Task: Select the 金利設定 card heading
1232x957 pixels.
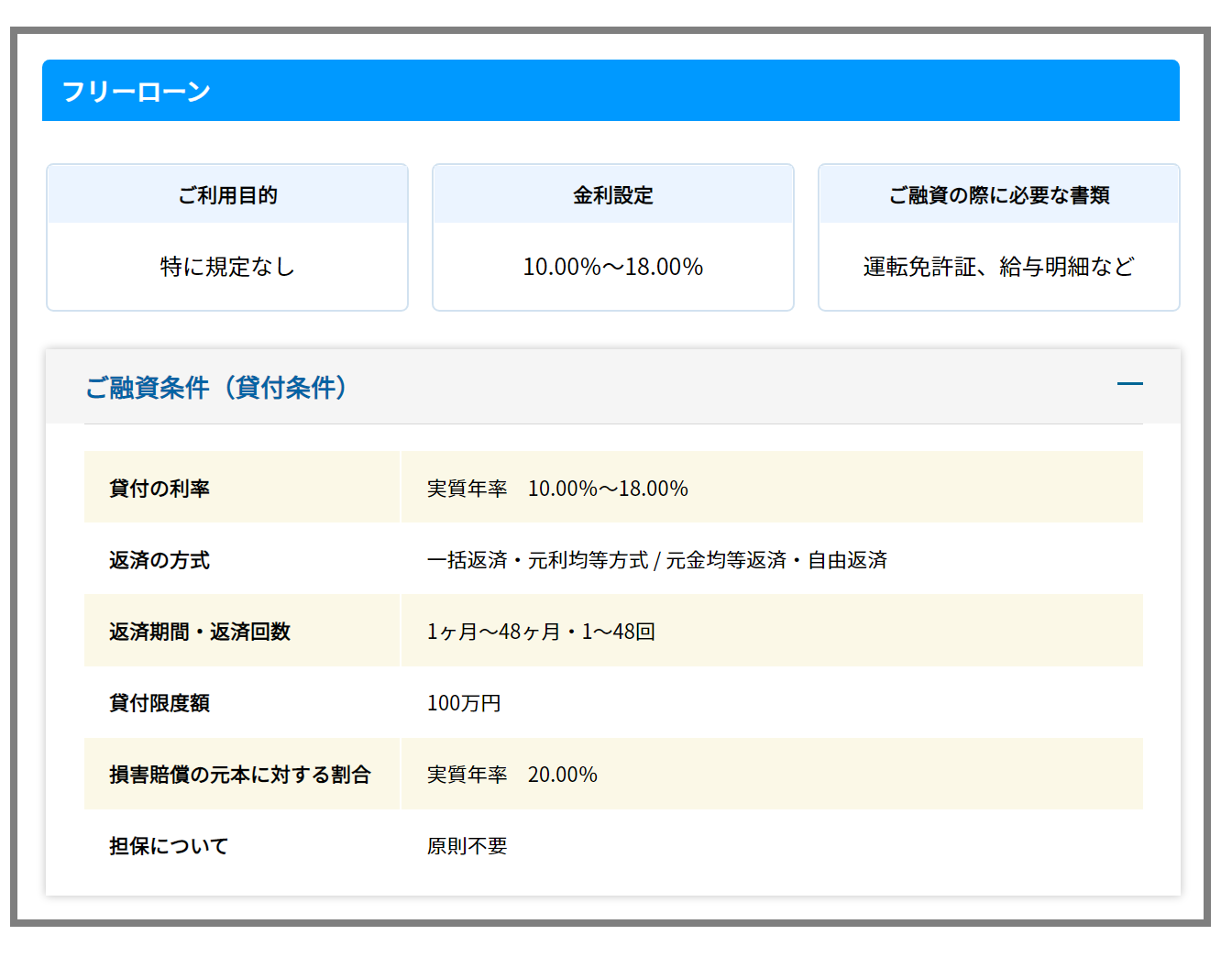Action: [612, 195]
